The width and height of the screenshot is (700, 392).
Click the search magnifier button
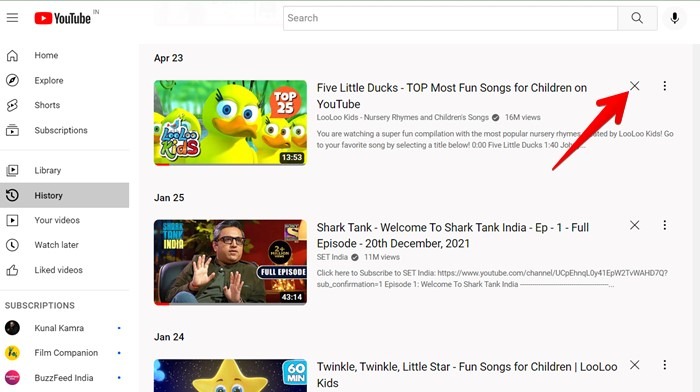coord(637,18)
